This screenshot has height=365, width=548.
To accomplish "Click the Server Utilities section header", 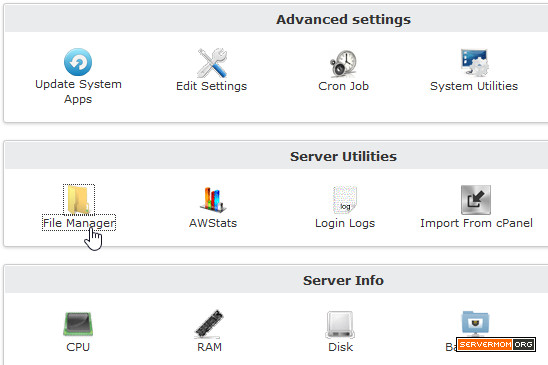I will pos(343,157).
